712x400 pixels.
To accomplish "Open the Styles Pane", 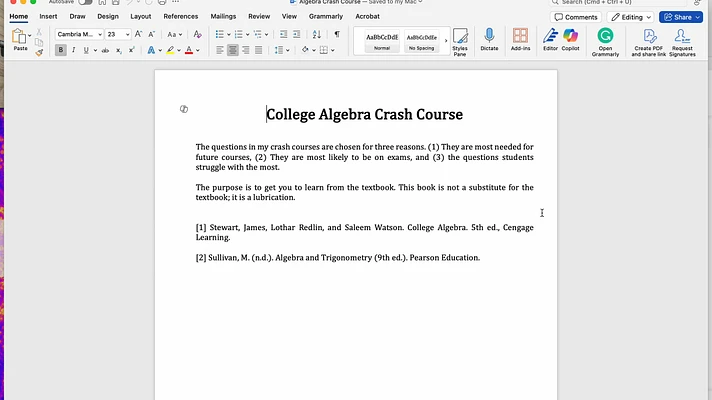I will 460,42.
